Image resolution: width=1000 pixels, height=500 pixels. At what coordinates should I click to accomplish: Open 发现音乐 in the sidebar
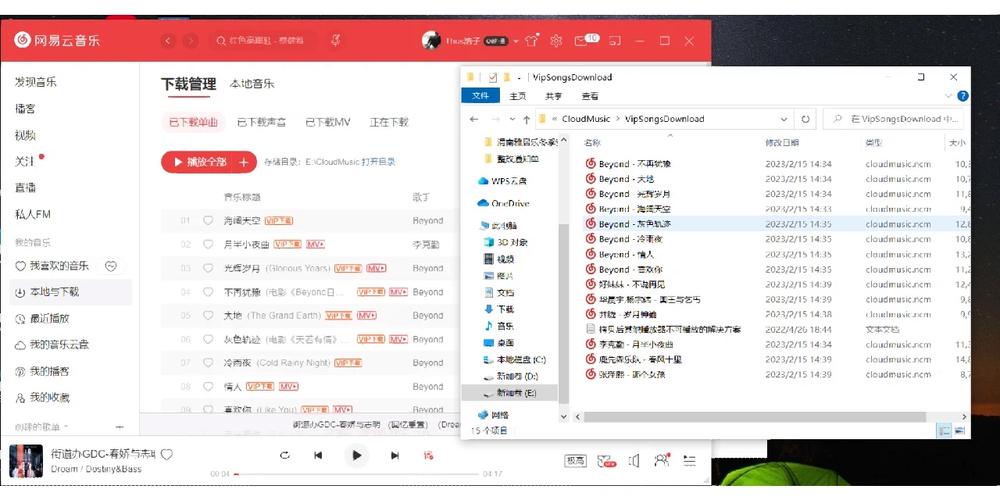point(36,82)
